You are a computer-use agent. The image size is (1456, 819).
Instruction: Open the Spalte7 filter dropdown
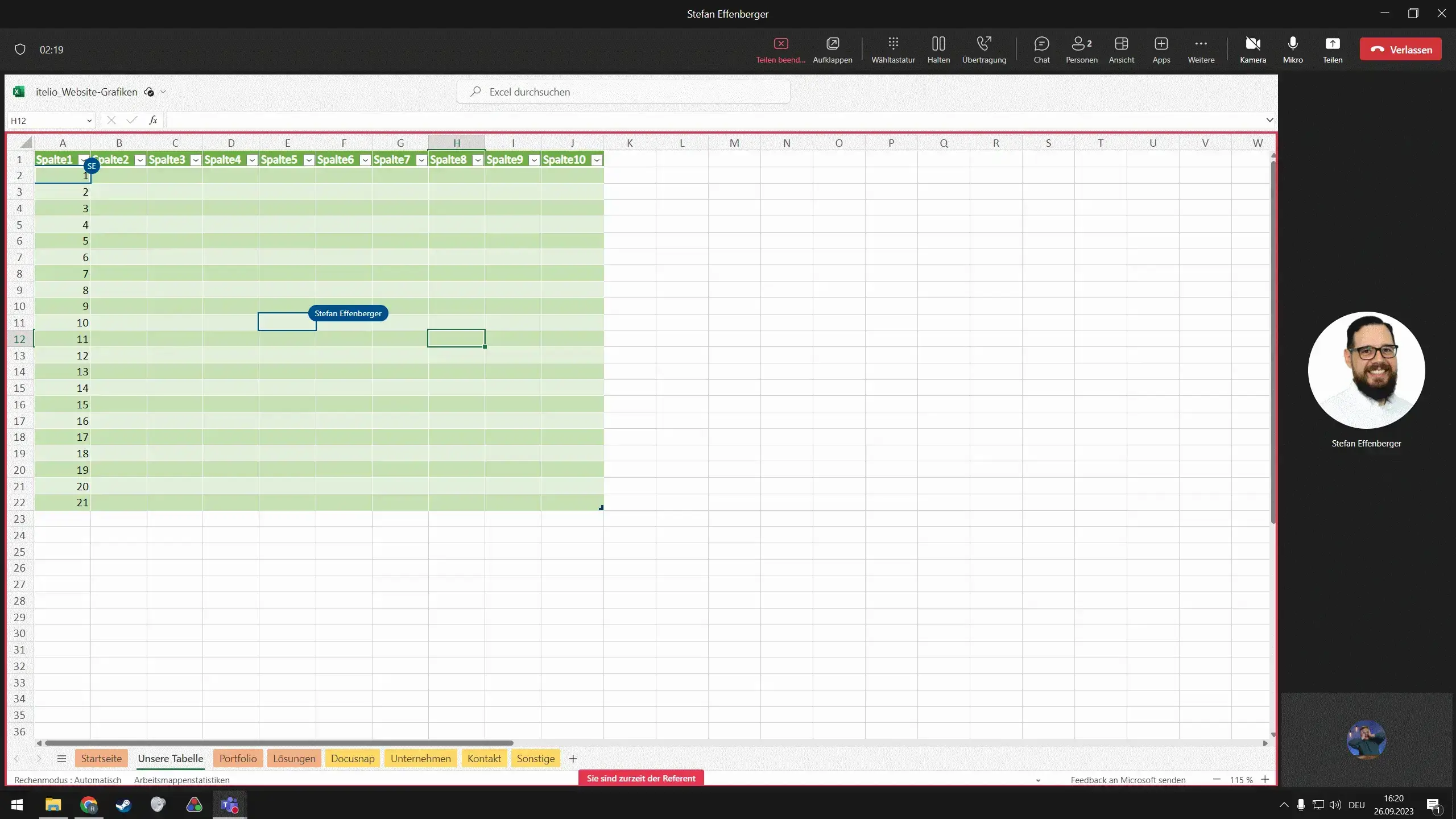[x=421, y=160]
